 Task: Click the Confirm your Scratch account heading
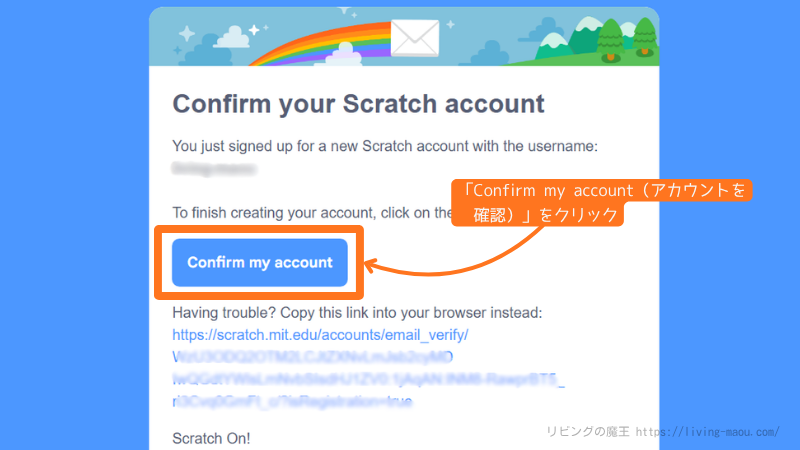(x=358, y=104)
